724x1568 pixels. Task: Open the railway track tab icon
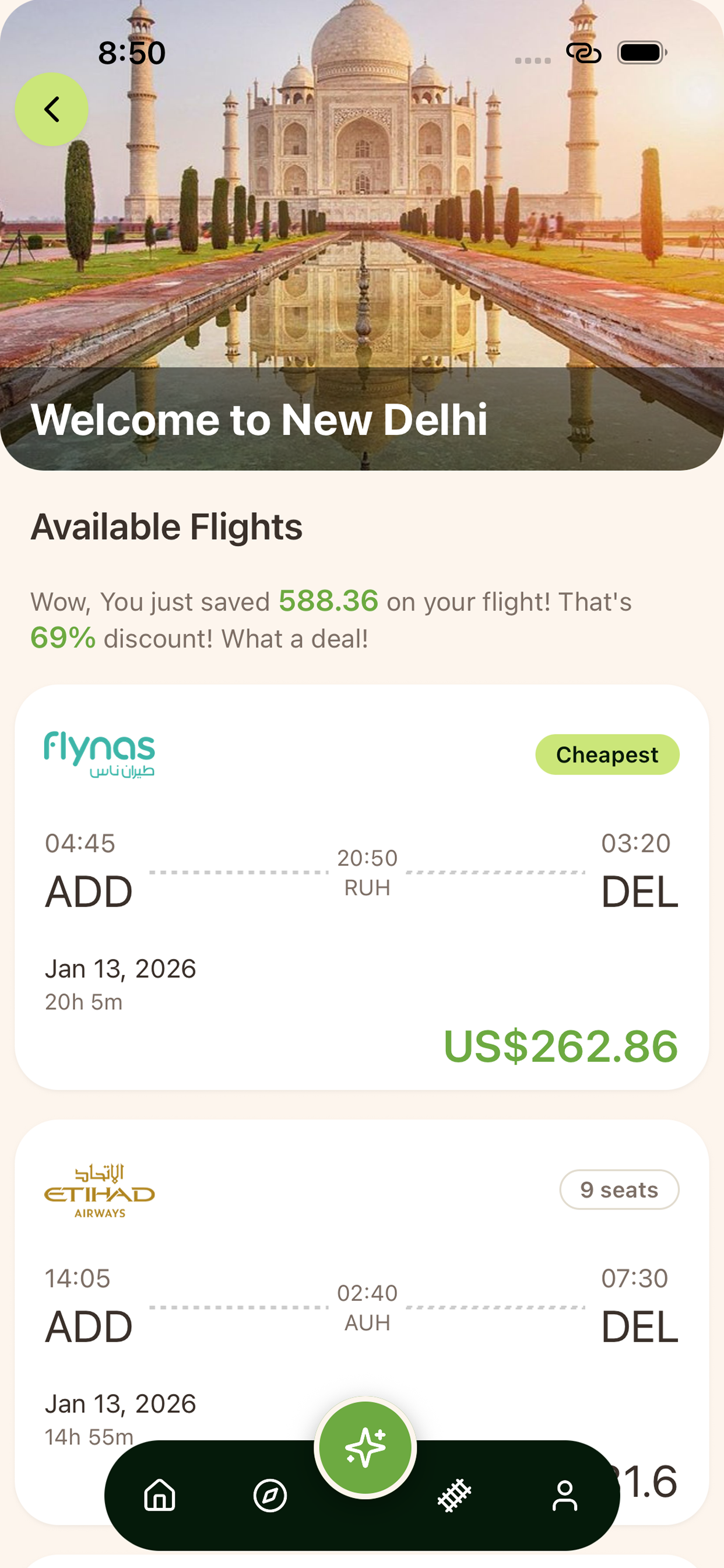point(455,1495)
